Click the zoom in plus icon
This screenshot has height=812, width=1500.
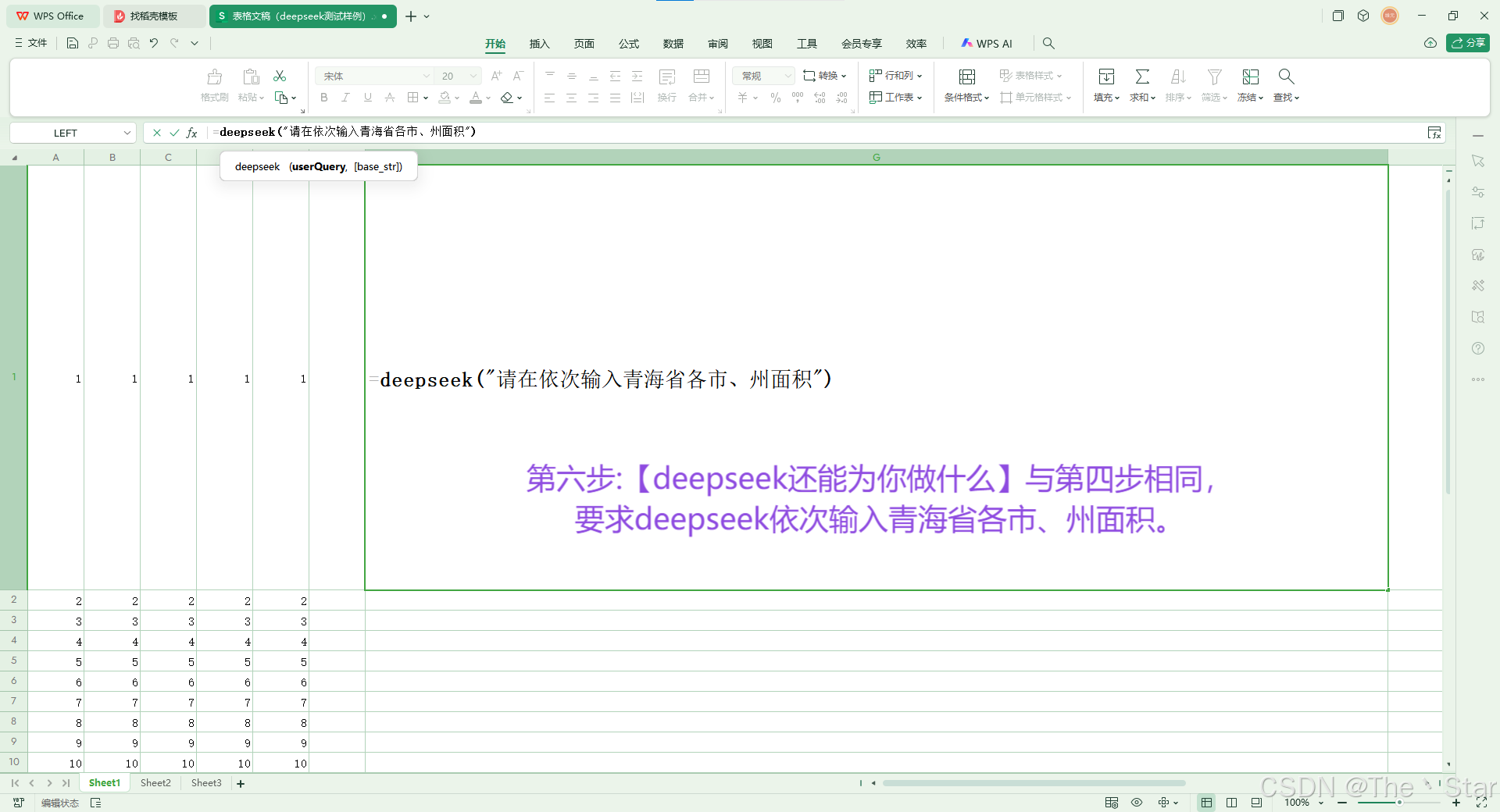[x=1456, y=803]
